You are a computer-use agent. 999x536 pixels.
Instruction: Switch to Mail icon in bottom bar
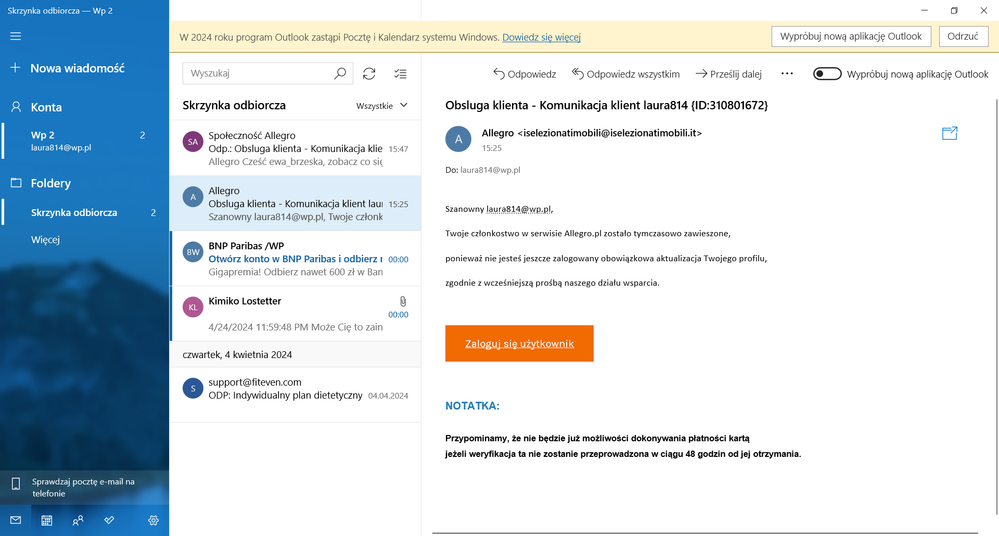click(x=15, y=520)
